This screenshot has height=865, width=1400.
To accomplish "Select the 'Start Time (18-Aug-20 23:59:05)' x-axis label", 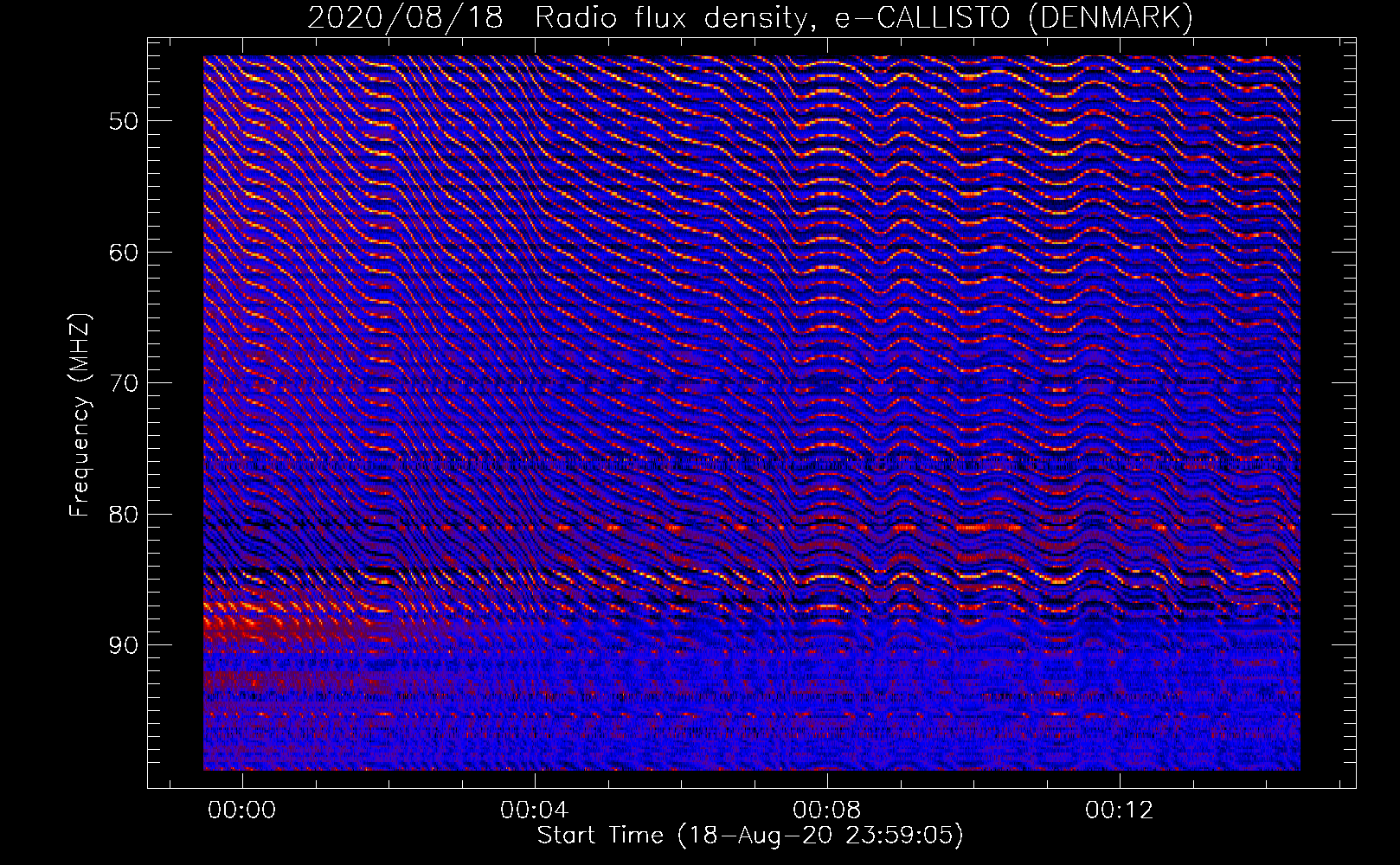I will pos(750,836).
